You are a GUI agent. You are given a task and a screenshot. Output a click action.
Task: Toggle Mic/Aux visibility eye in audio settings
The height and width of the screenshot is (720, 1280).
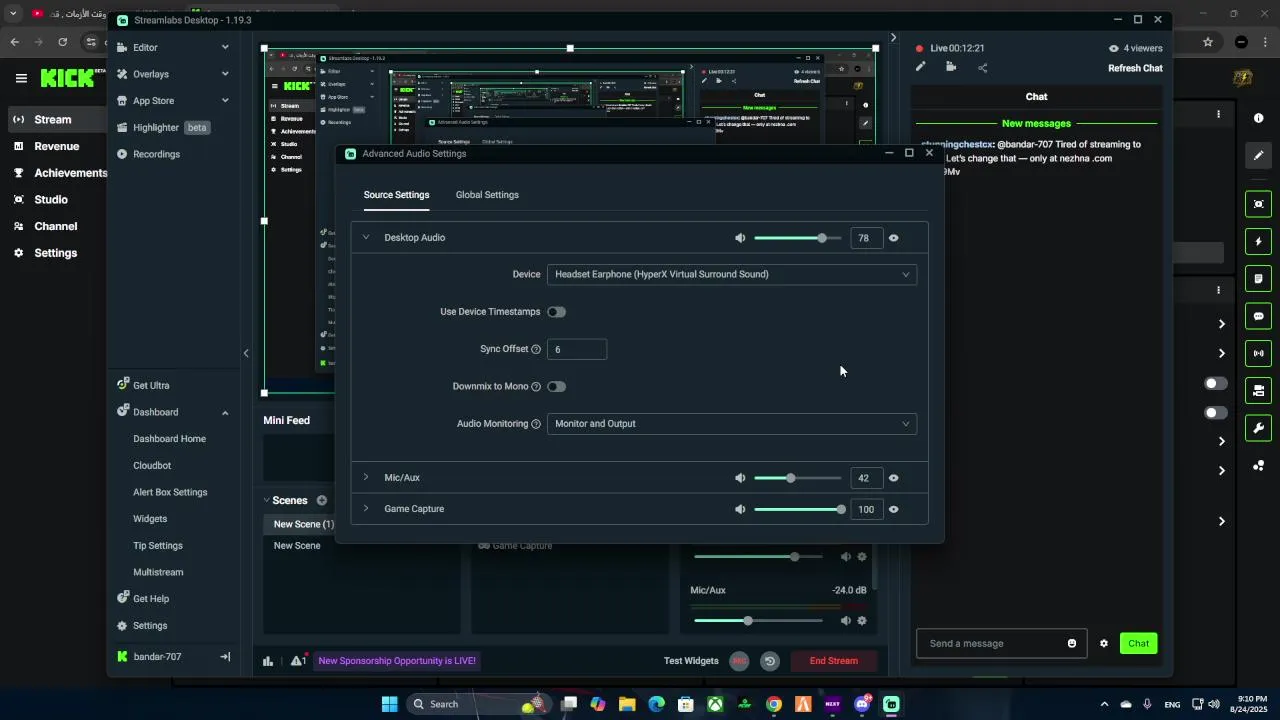click(894, 478)
